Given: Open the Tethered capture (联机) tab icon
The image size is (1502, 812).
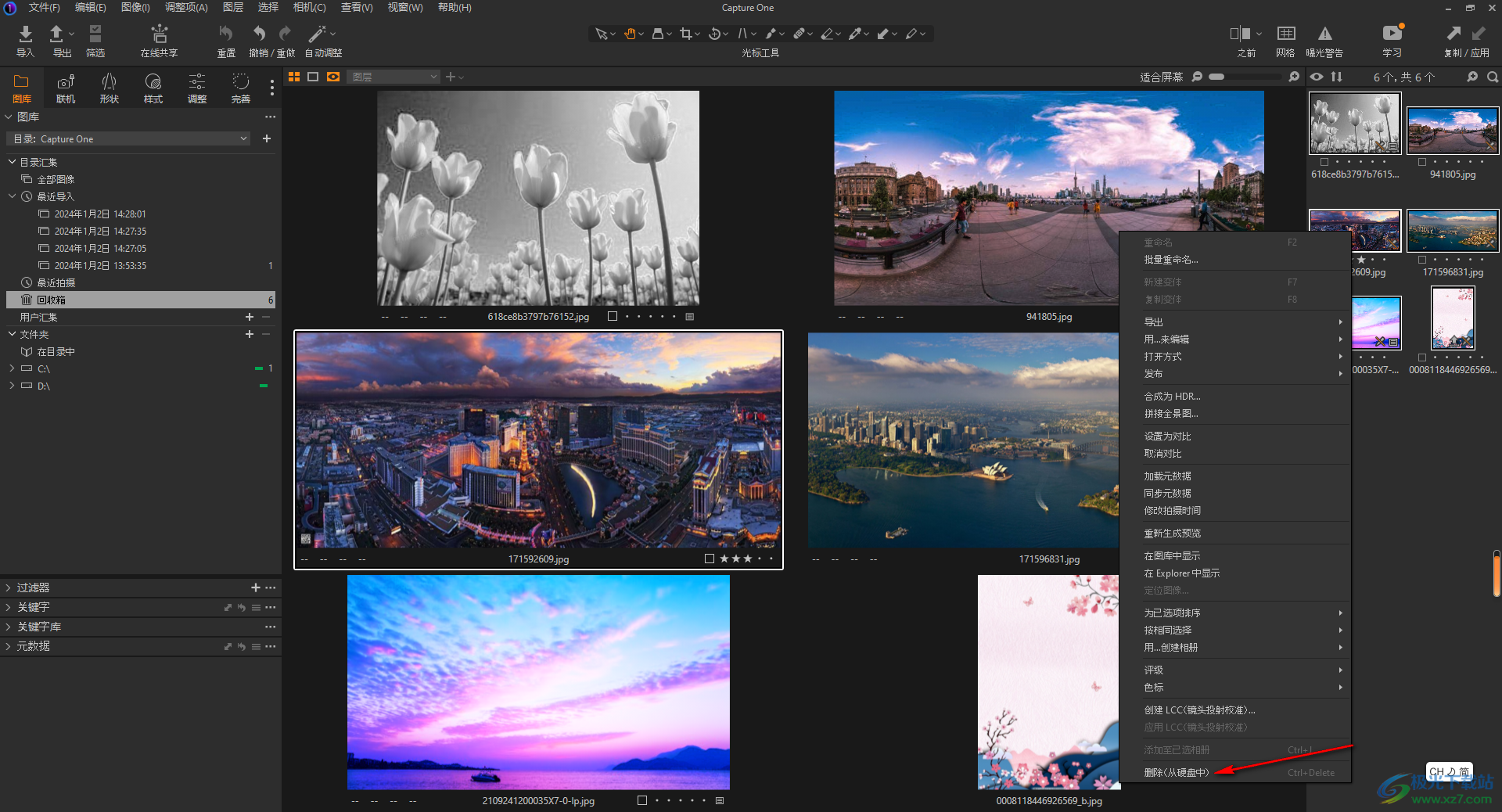Looking at the screenshot, I should click(x=66, y=82).
